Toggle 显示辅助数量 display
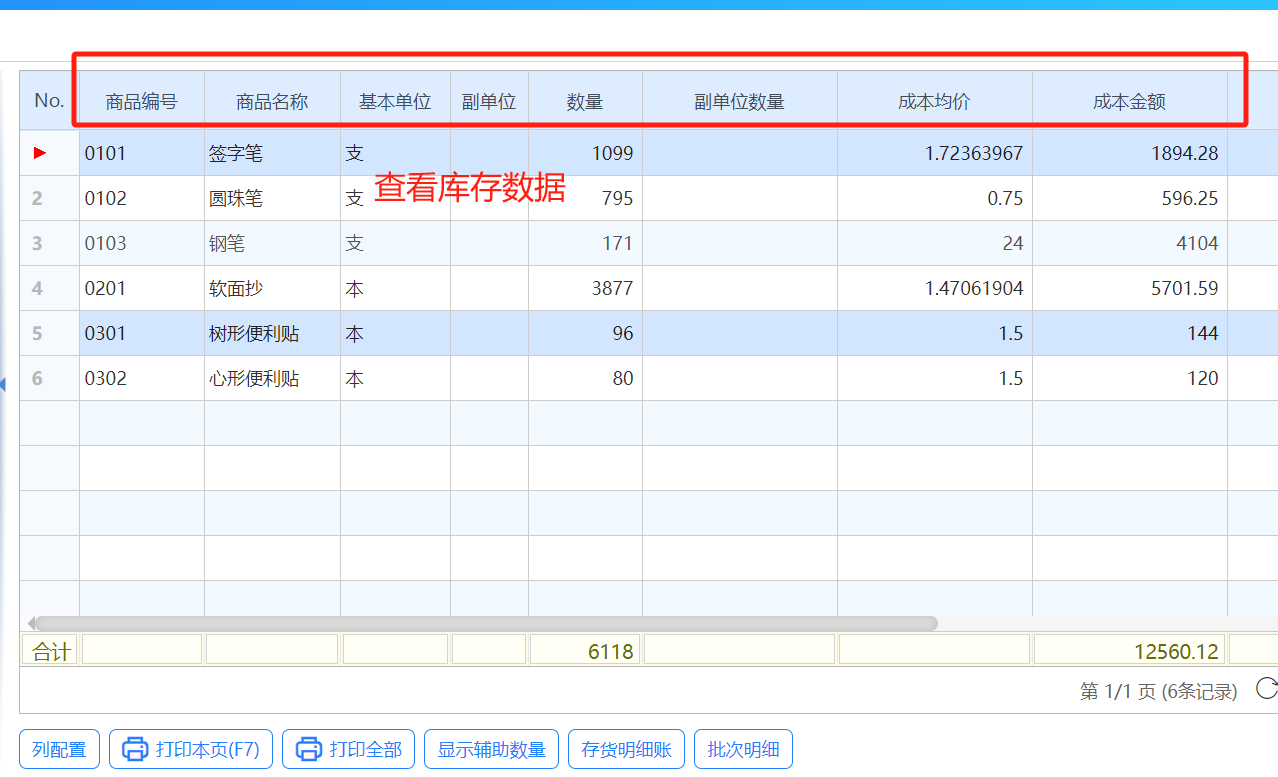This screenshot has height=777, width=1278. pos(491,749)
